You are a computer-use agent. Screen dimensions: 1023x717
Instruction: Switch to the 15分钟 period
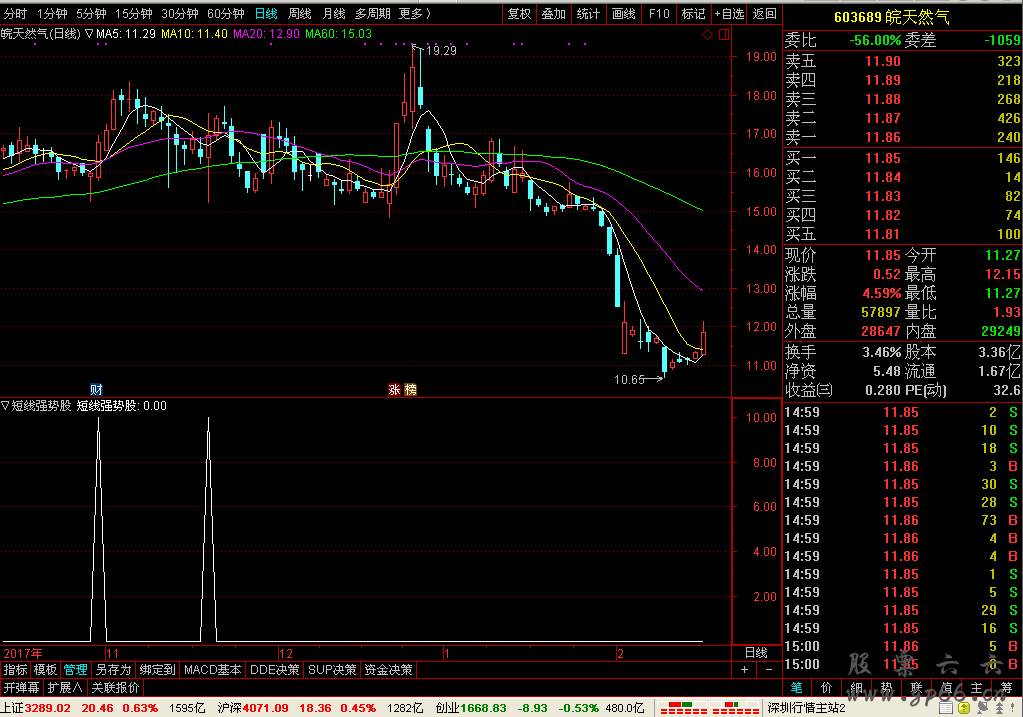tap(134, 14)
